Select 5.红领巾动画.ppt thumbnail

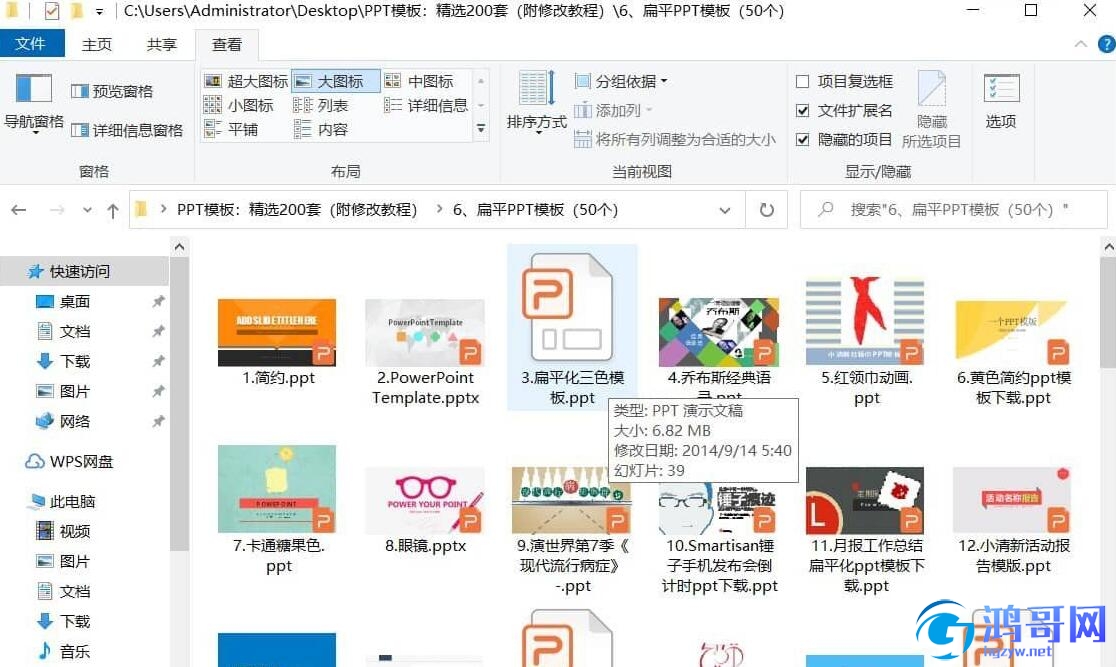[865, 321]
